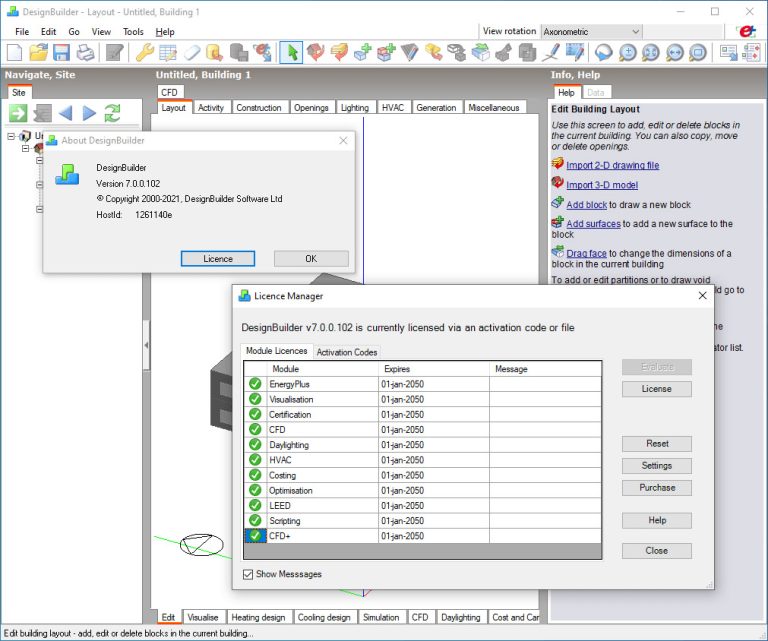Click Close button in Licence Manager
Screen dimensions: 768x641
pyautogui.click(x=656, y=551)
